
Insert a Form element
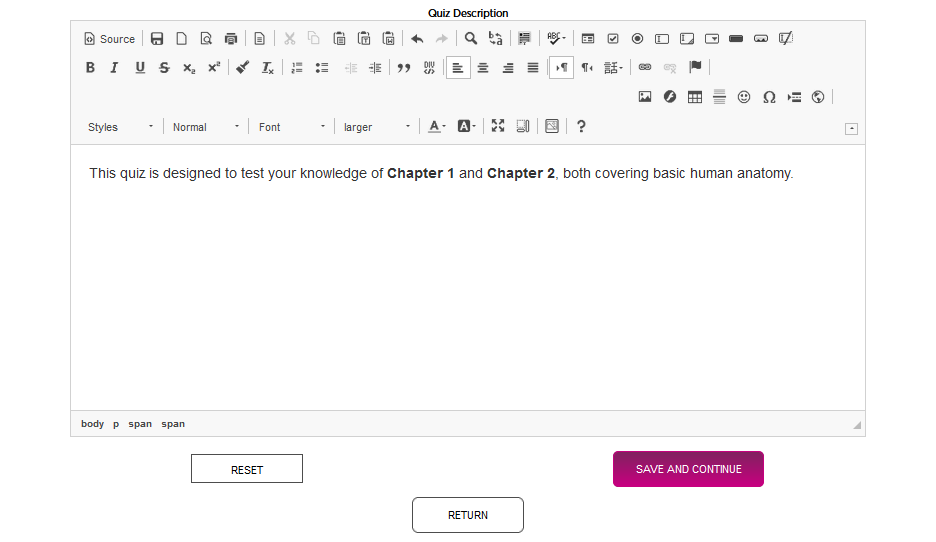(588, 39)
